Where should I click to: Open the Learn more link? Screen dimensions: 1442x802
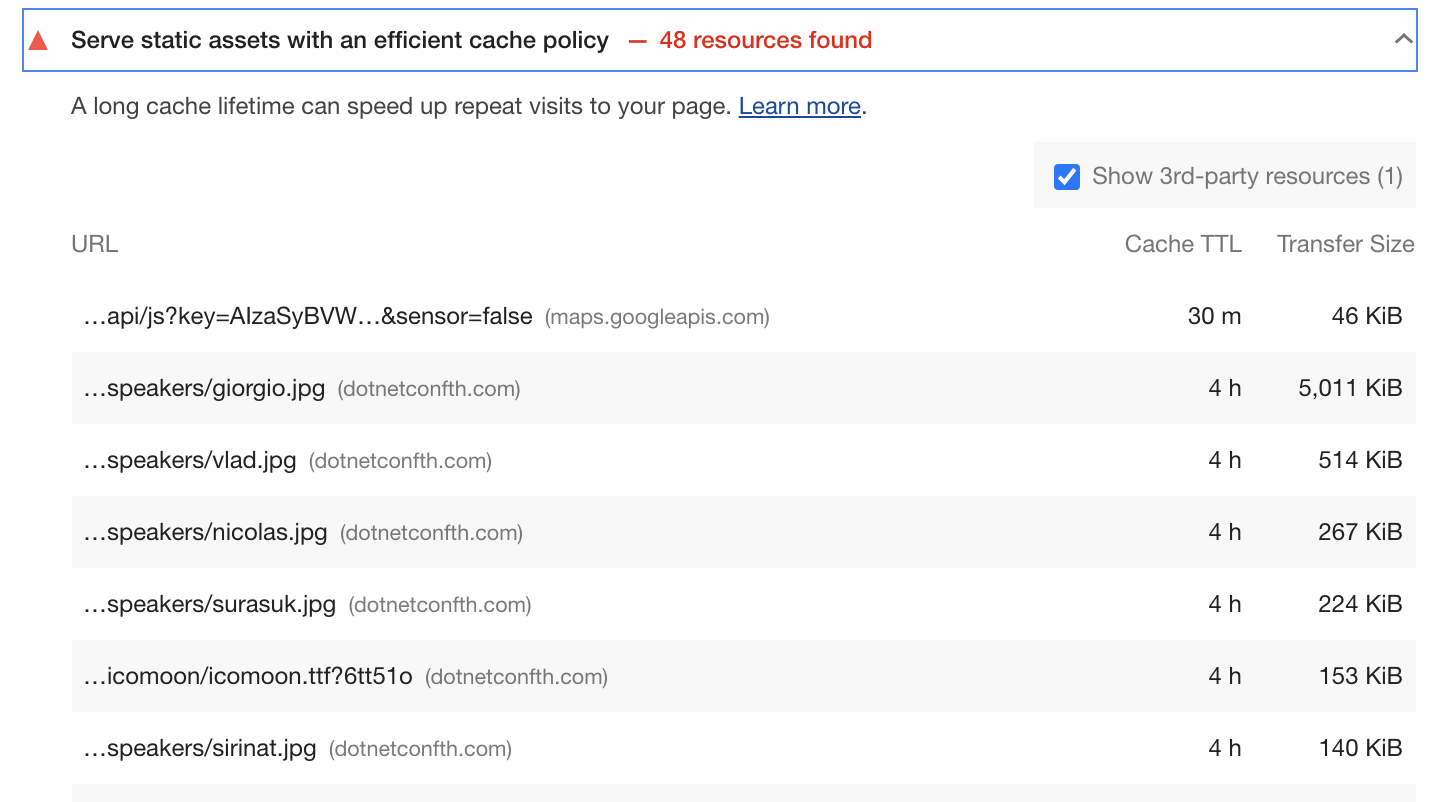798,106
